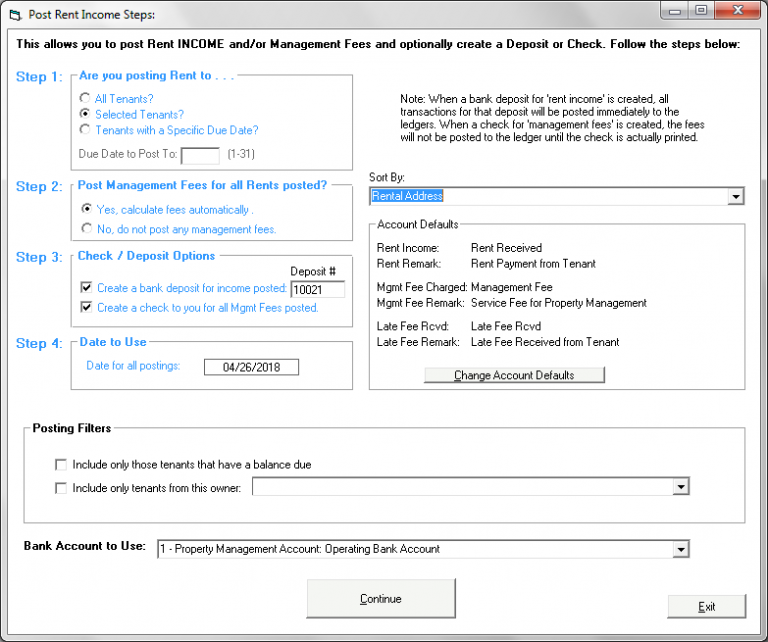The image size is (768, 642).
Task: Click the 'Step 1:' label
Action: click(39, 77)
